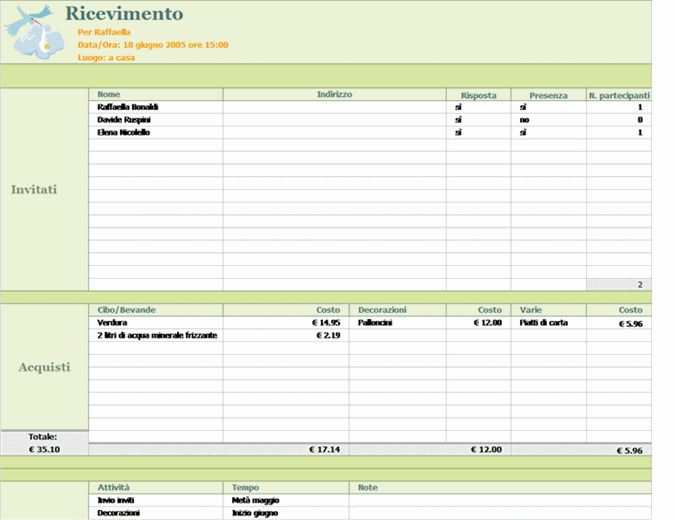
Task: Select the Elena Nicolello name cell
Action: point(124,132)
